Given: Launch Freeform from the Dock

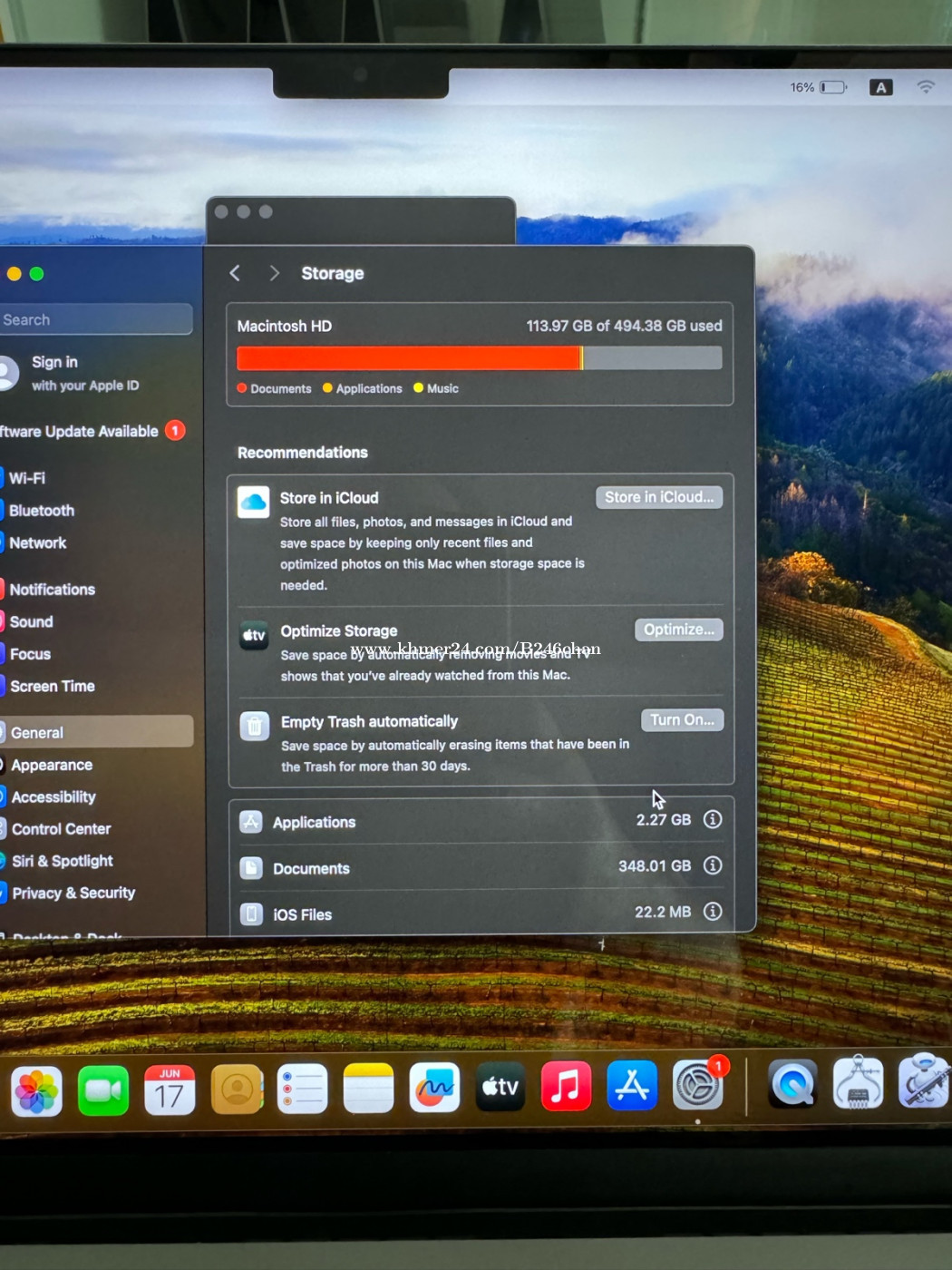Looking at the screenshot, I should coord(434,1087).
